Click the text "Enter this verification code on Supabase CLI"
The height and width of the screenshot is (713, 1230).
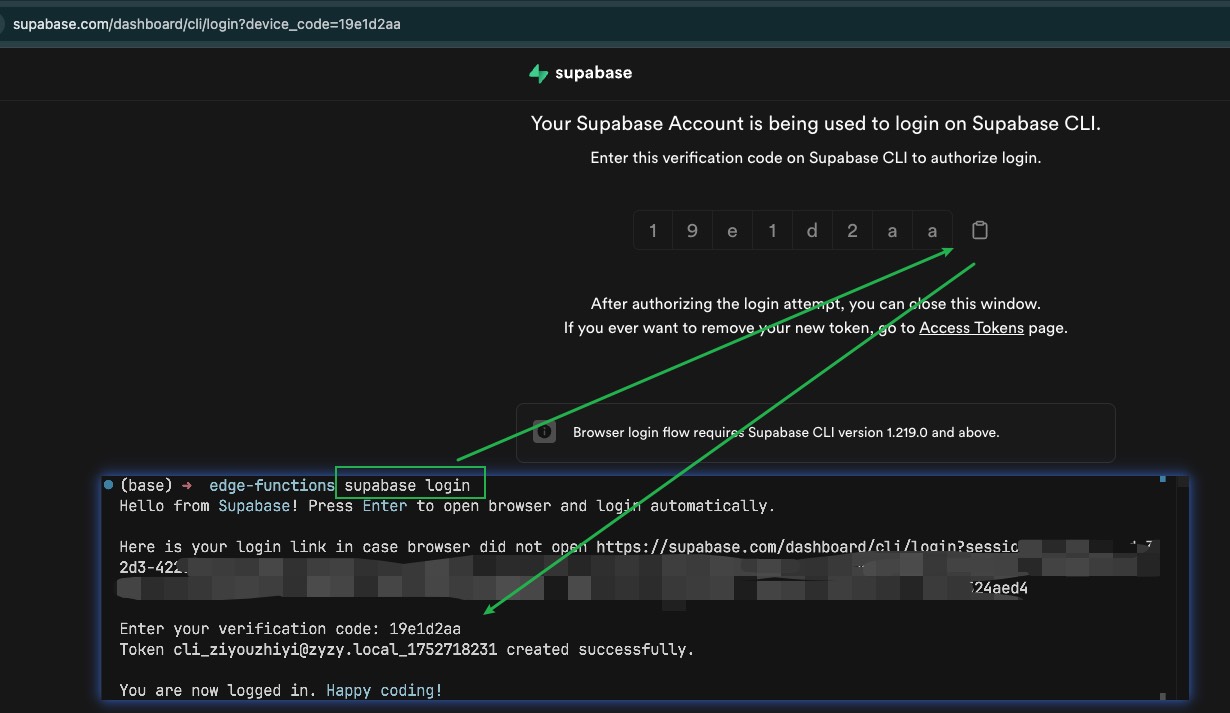pos(815,158)
